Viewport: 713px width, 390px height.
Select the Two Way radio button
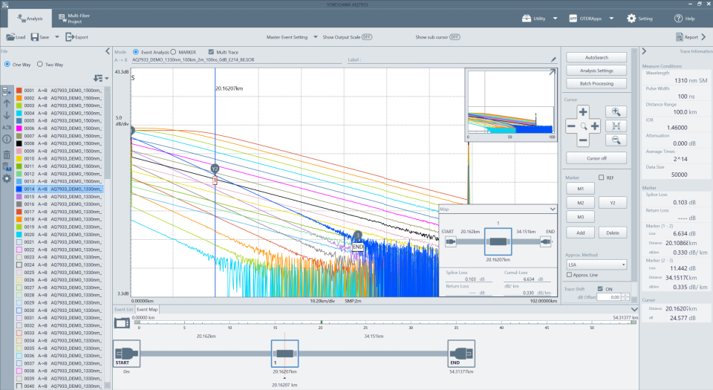pos(40,65)
